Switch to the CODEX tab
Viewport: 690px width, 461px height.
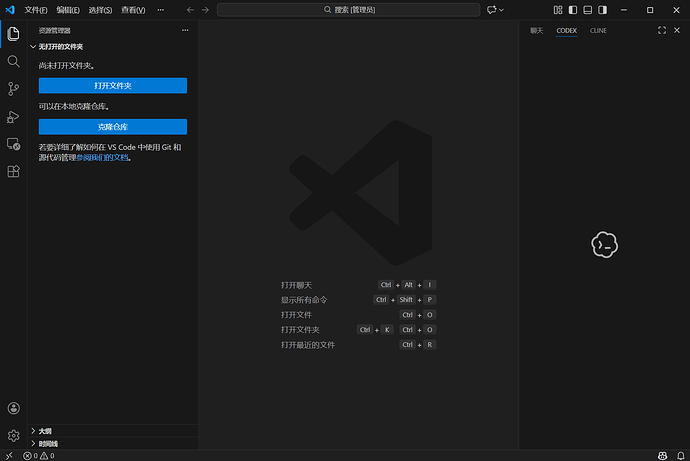(x=566, y=30)
